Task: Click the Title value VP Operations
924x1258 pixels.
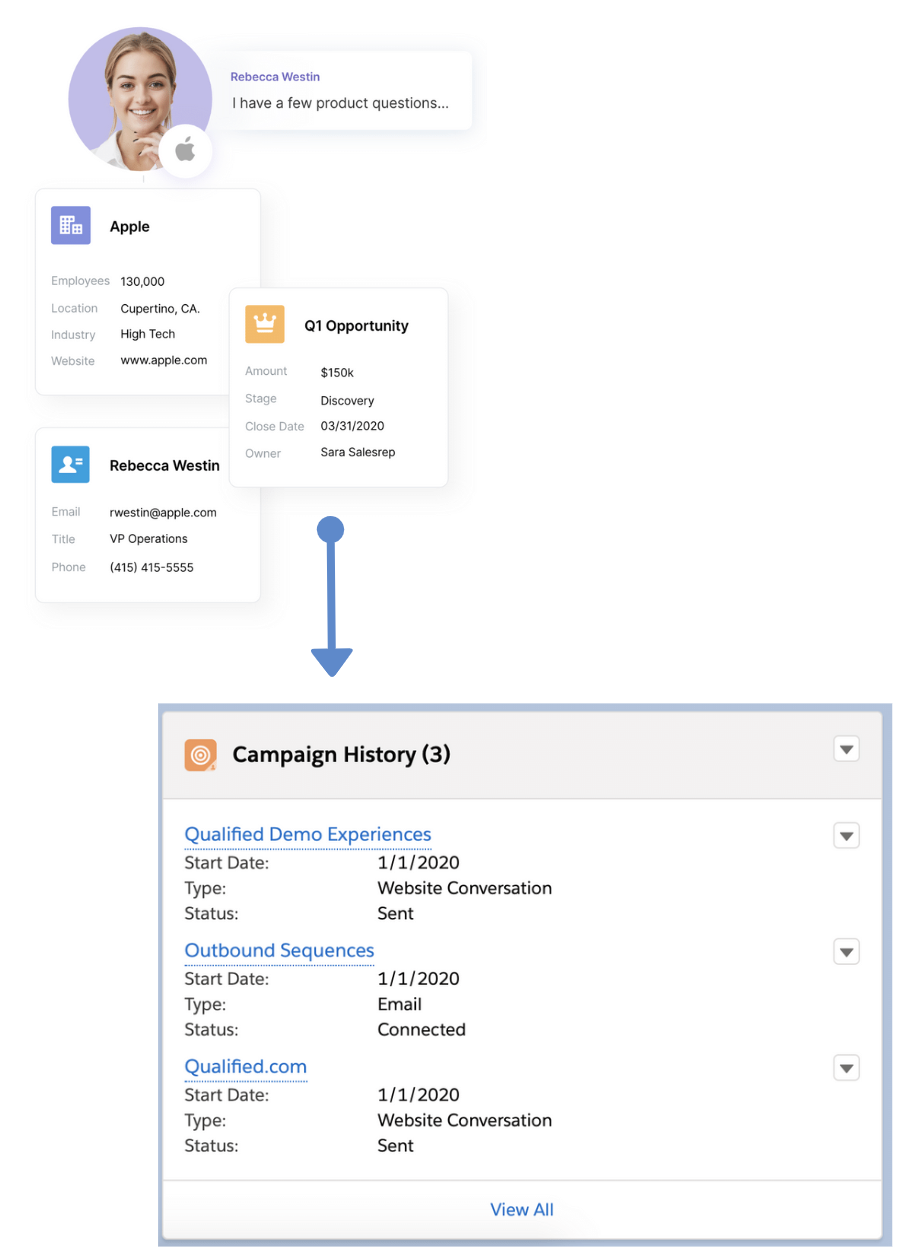Action: [148, 539]
